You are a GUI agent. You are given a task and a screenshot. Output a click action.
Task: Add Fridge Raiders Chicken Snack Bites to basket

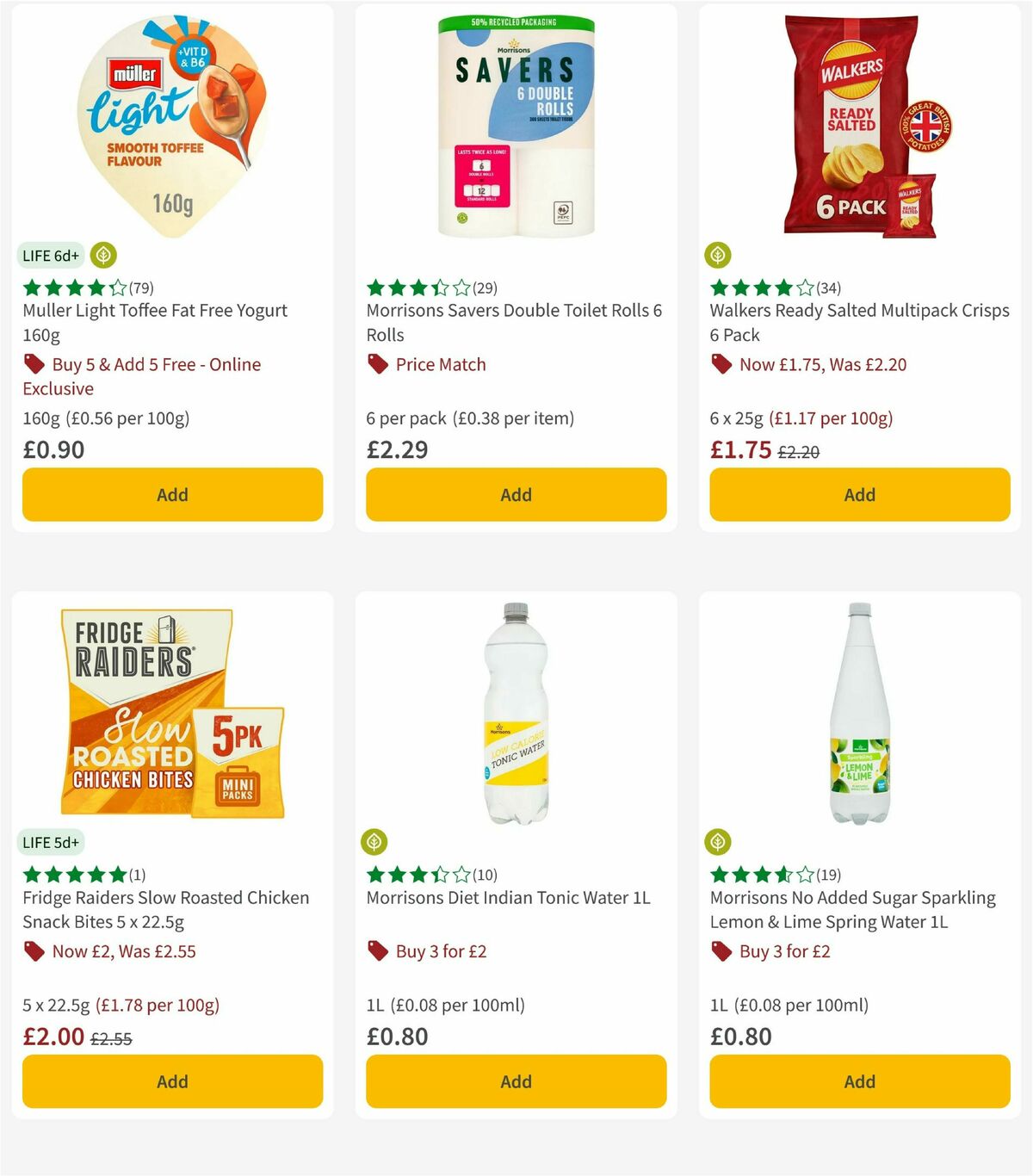tap(172, 1081)
